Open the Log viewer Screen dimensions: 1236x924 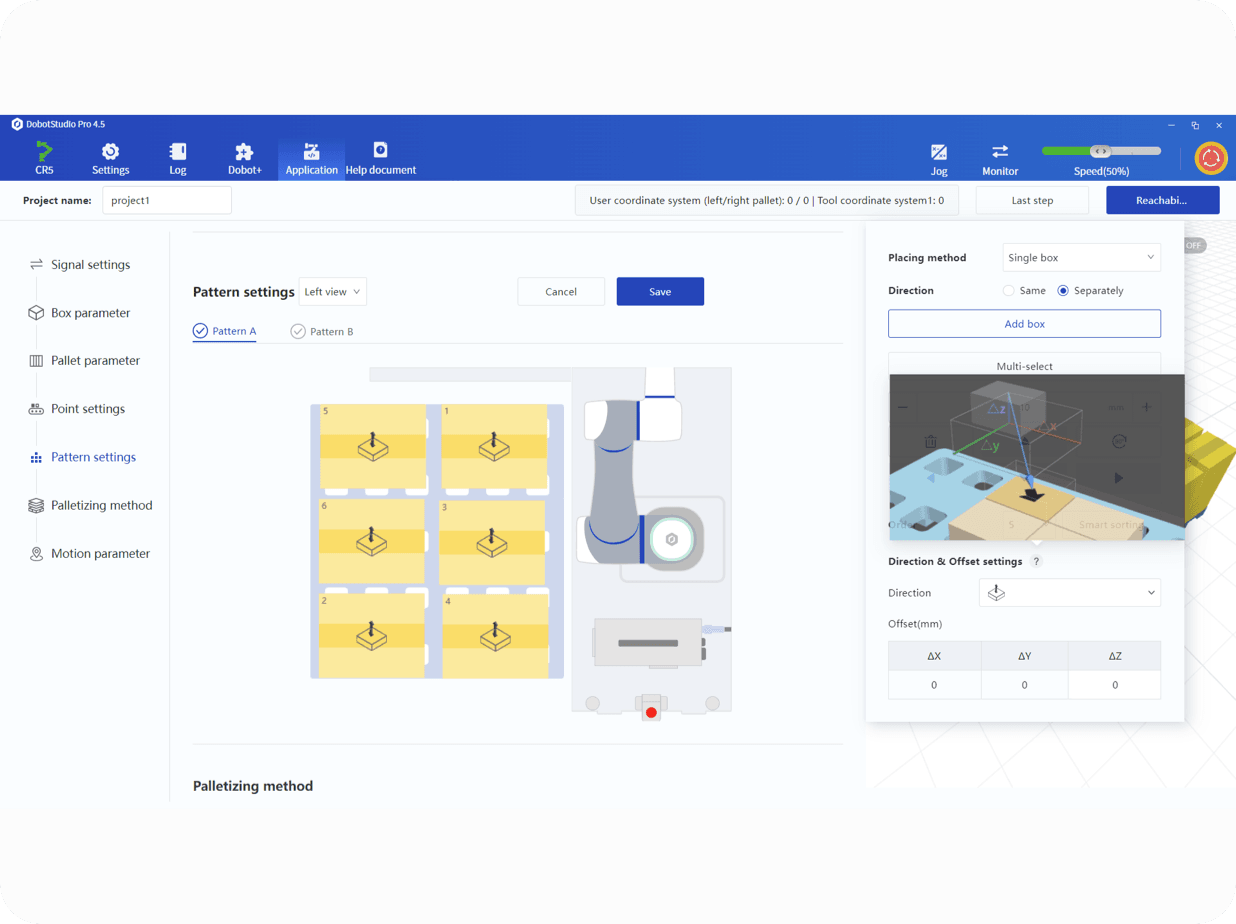coord(177,157)
